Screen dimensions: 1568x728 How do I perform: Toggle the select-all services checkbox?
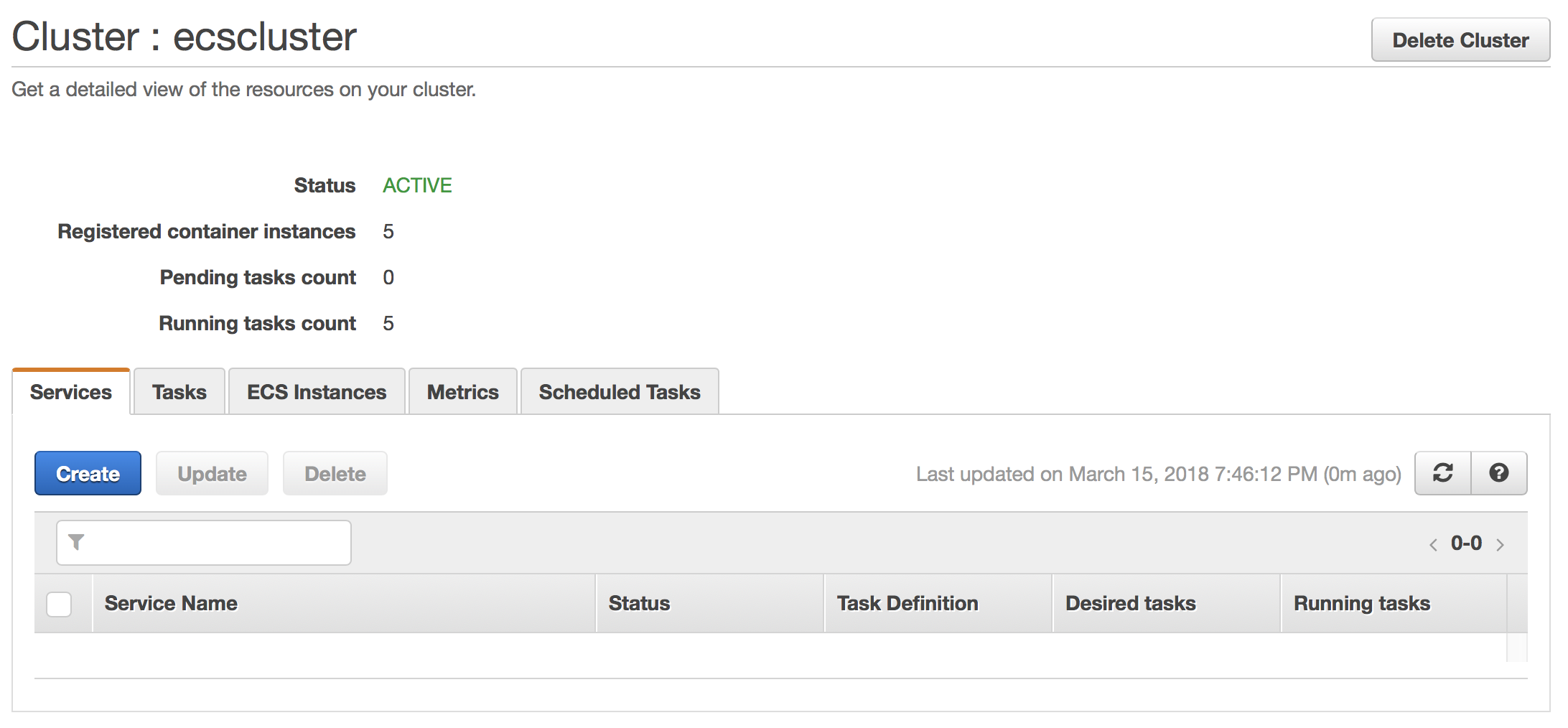(59, 604)
